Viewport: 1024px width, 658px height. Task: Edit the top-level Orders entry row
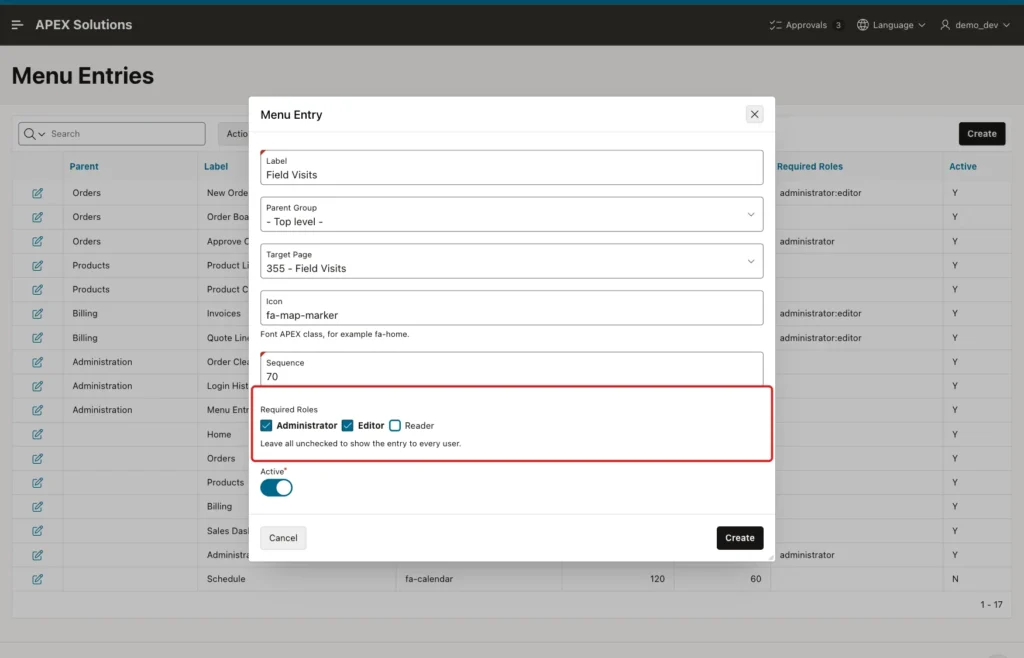[37, 459]
